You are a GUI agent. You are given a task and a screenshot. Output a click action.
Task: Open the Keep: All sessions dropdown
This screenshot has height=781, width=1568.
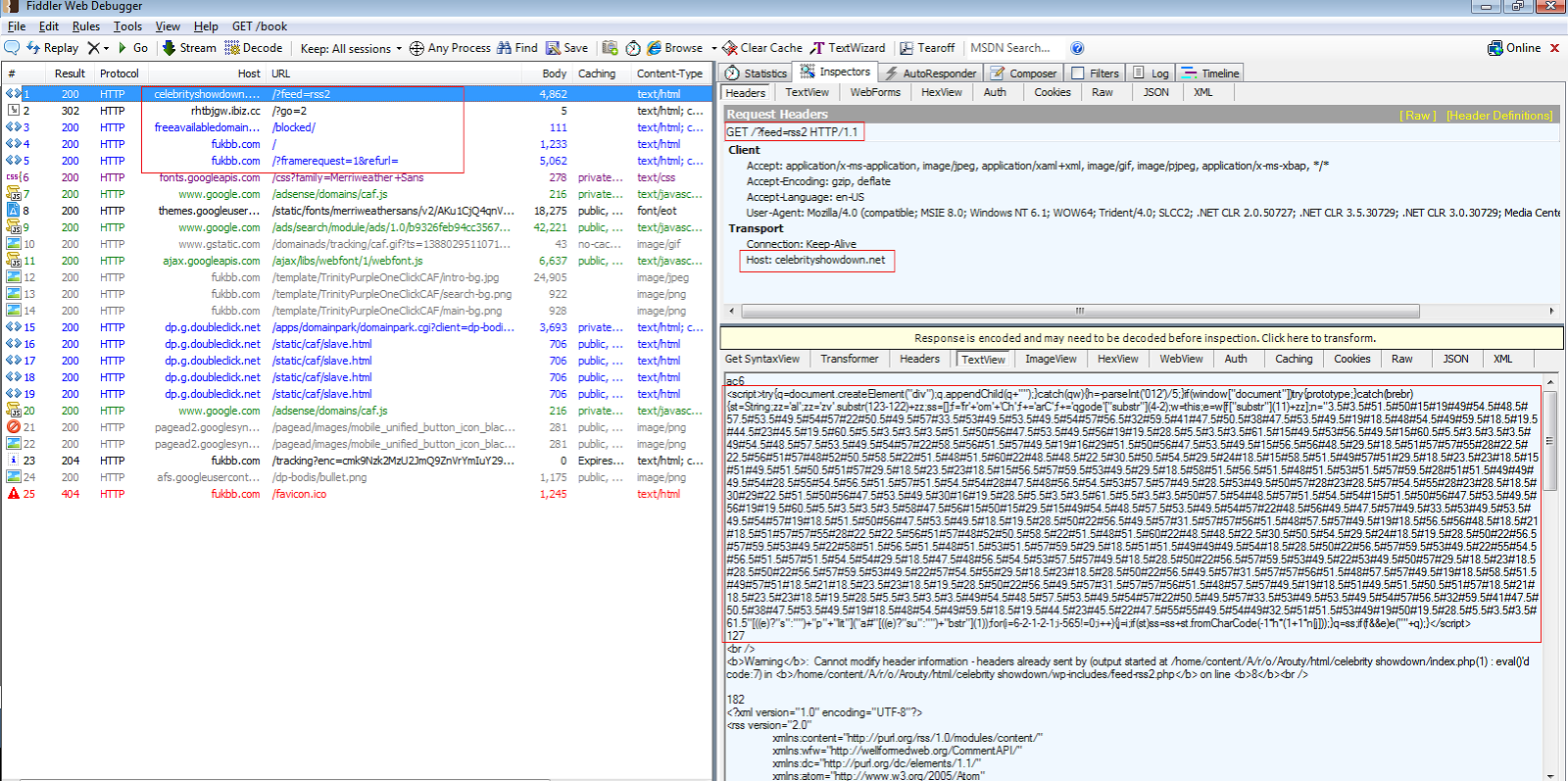(x=350, y=48)
